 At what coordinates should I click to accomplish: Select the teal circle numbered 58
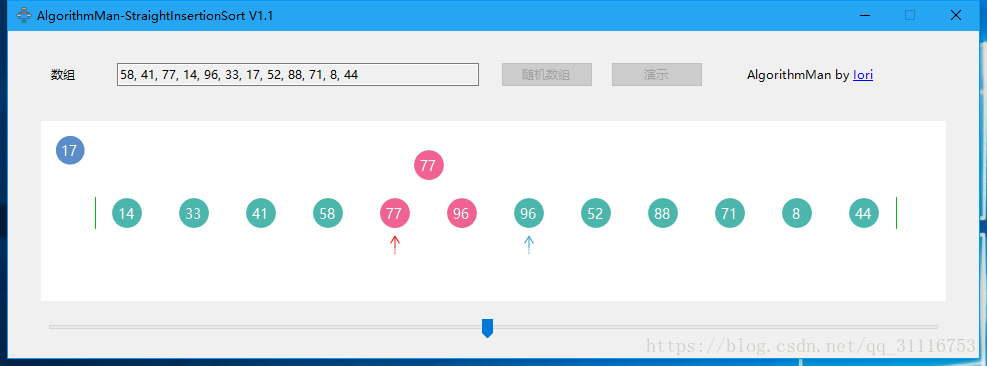(328, 213)
